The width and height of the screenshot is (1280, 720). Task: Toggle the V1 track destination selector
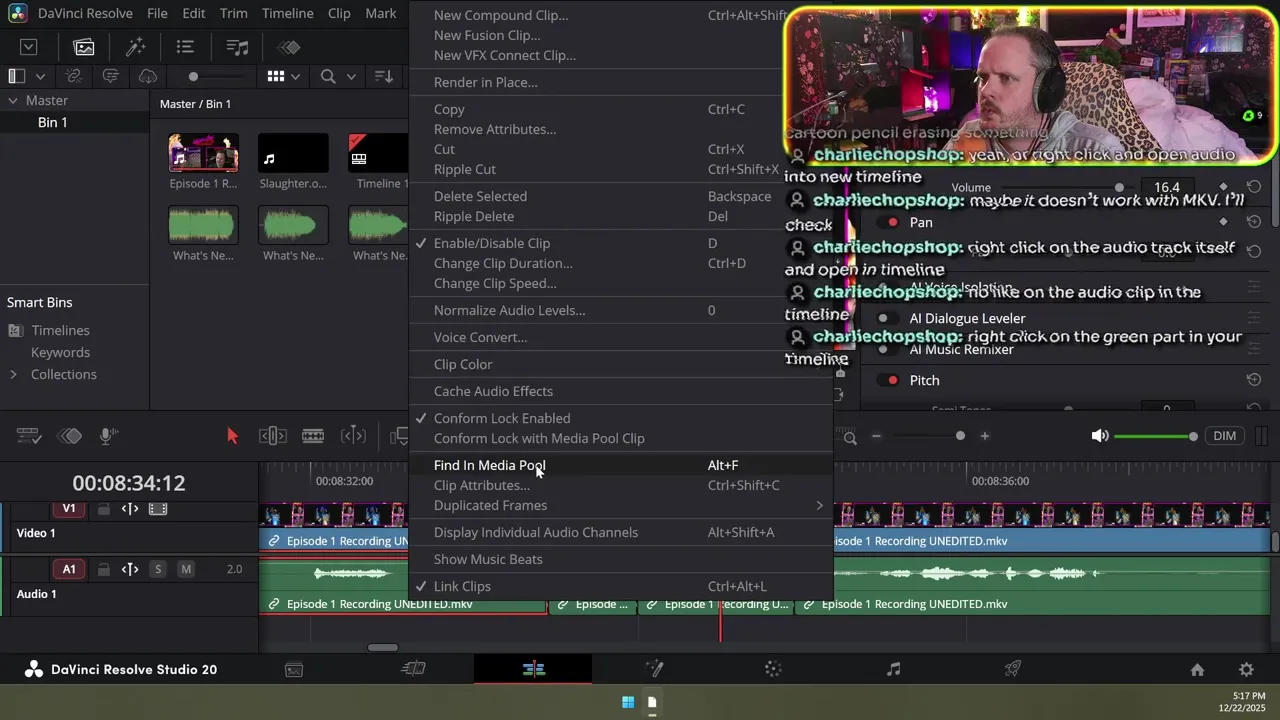tap(69, 509)
